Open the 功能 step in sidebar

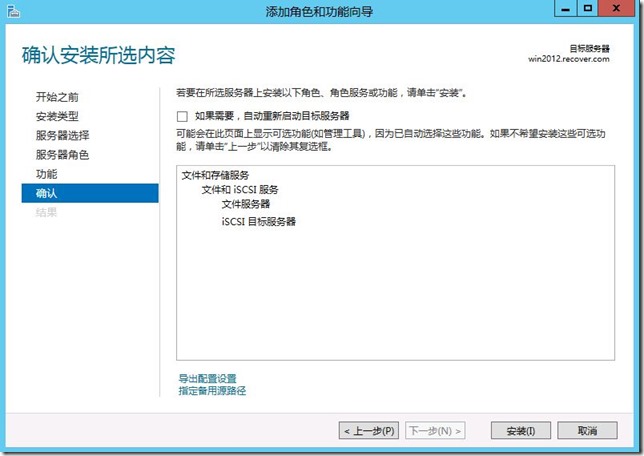coord(46,174)
